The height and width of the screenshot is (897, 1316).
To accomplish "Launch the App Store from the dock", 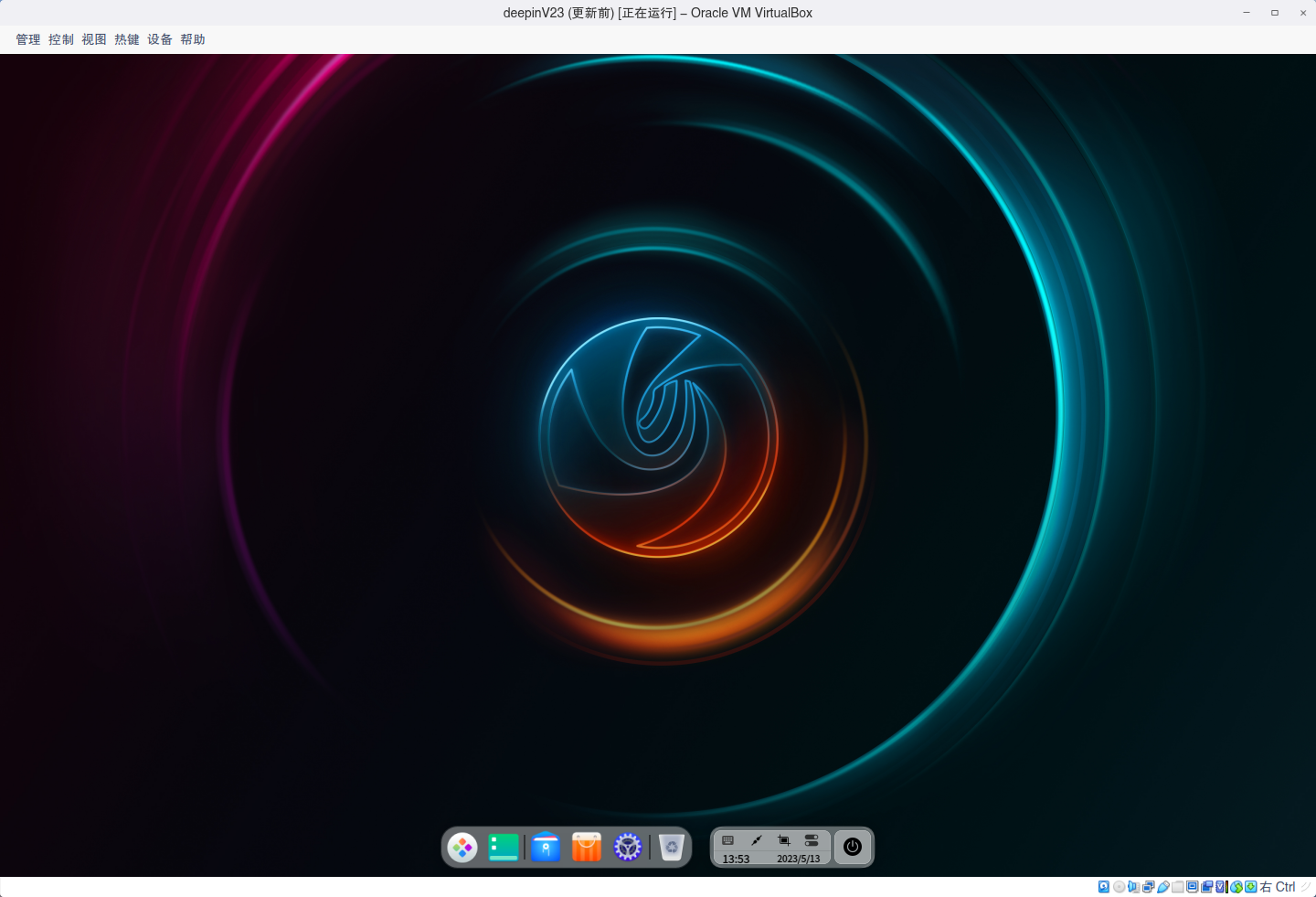I will coord(586,847).
